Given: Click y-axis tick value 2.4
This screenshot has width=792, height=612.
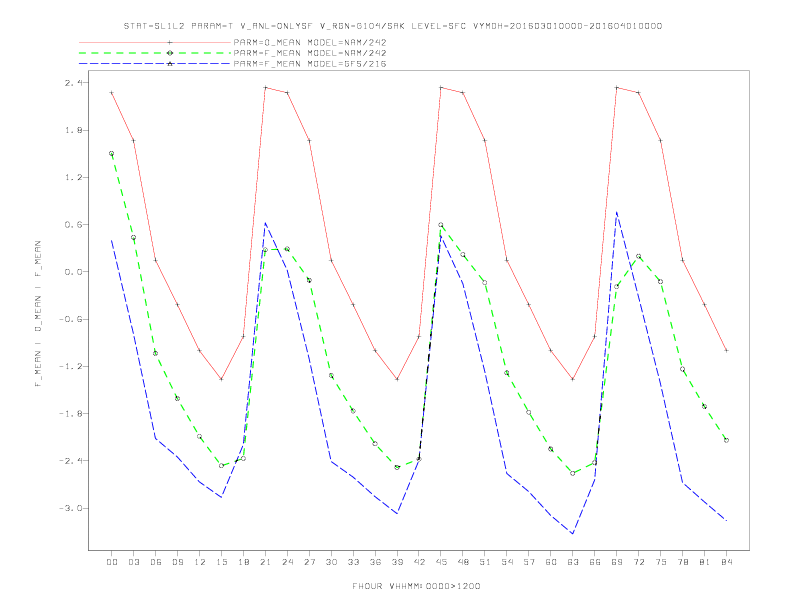Looking at the screenshot, I should tap(73, 82).
